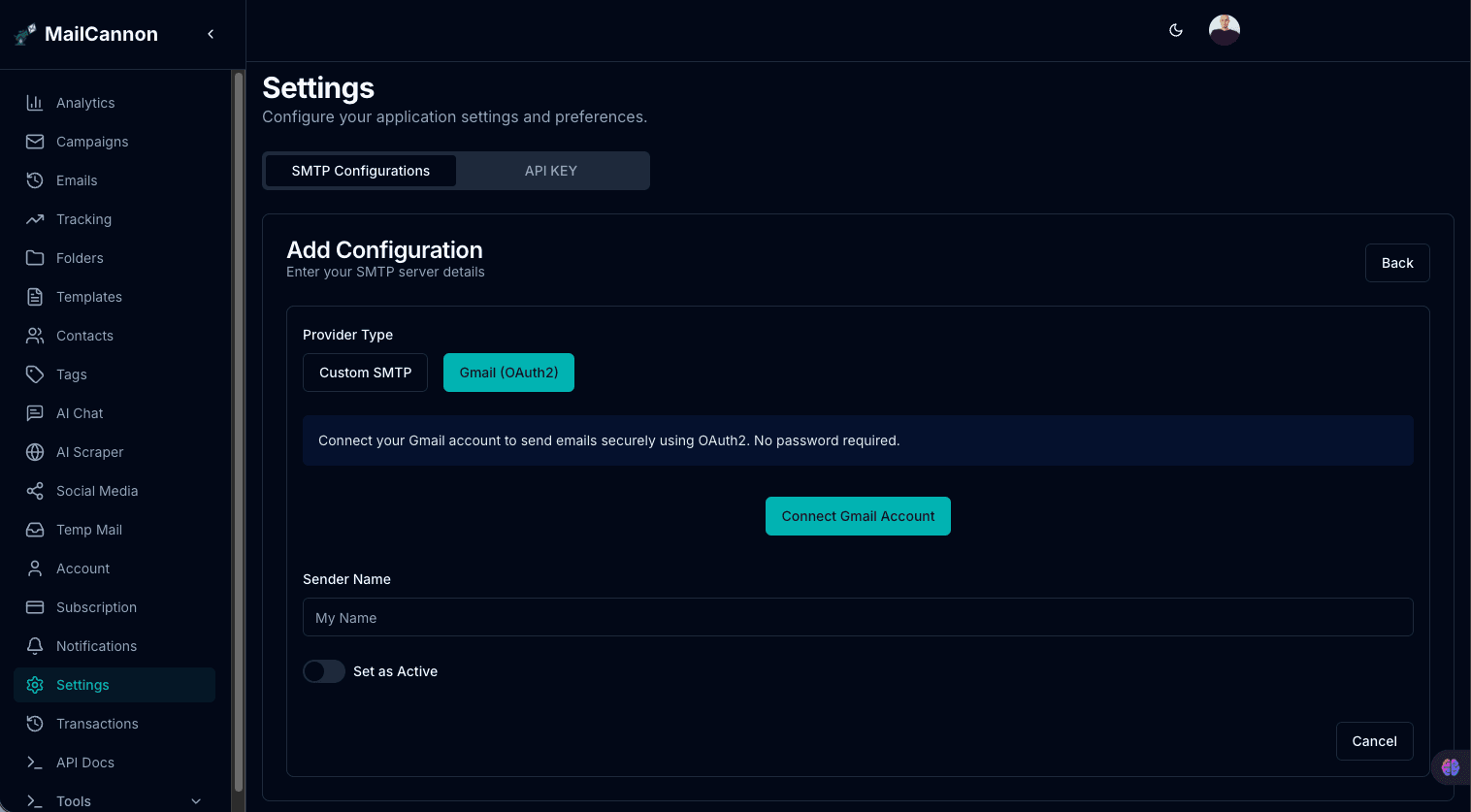
Task: Cancel the configuration form
Action: [1374, 741]
